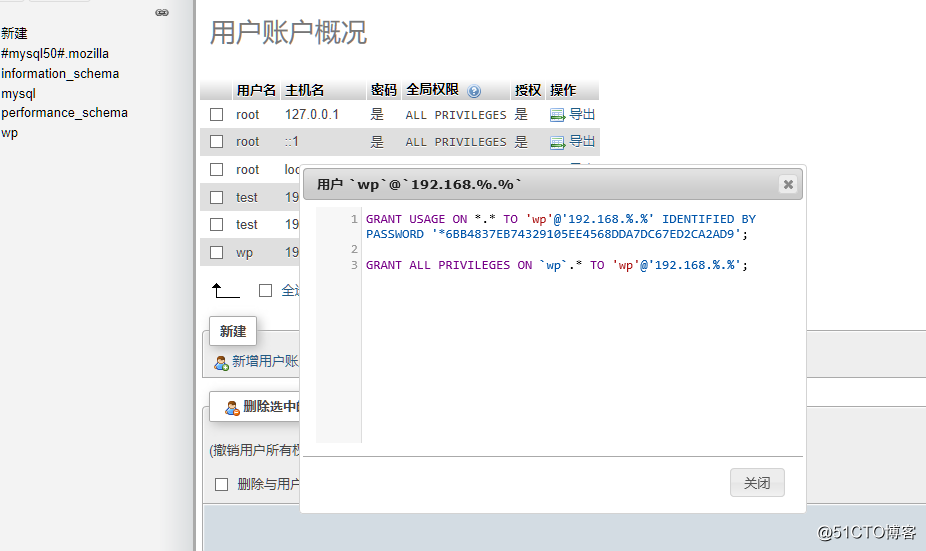Image resolution: width=926 pixels, height=551 pixels.
Task: Check the drop databases with users checkbox
Action: [221, 484]
